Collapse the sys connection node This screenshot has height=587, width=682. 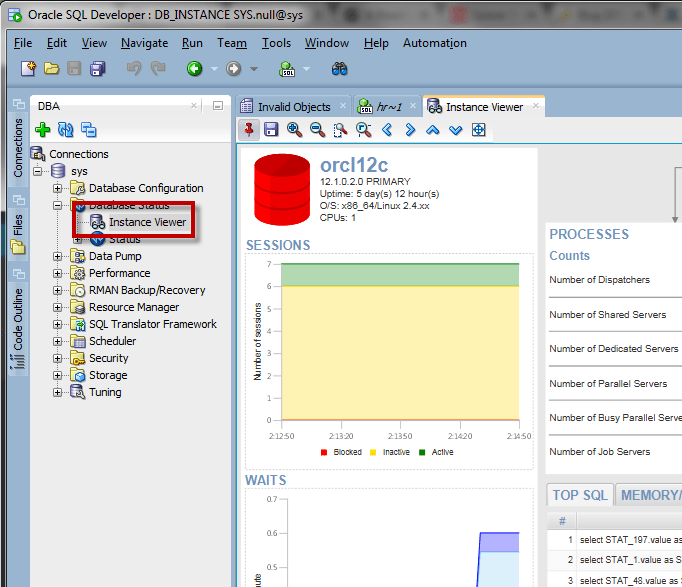click(x=38, y=171)
